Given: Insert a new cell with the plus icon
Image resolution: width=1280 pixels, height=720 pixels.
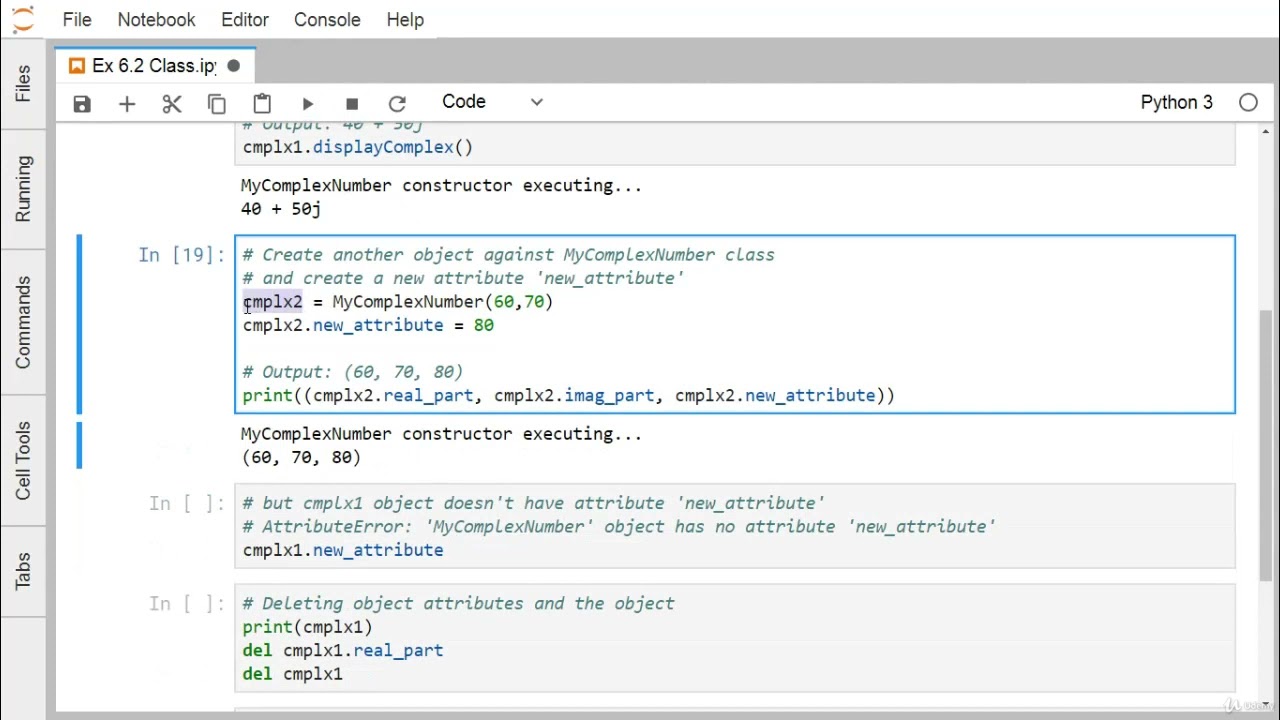Looking at the screenshot, I should [127, 104].
